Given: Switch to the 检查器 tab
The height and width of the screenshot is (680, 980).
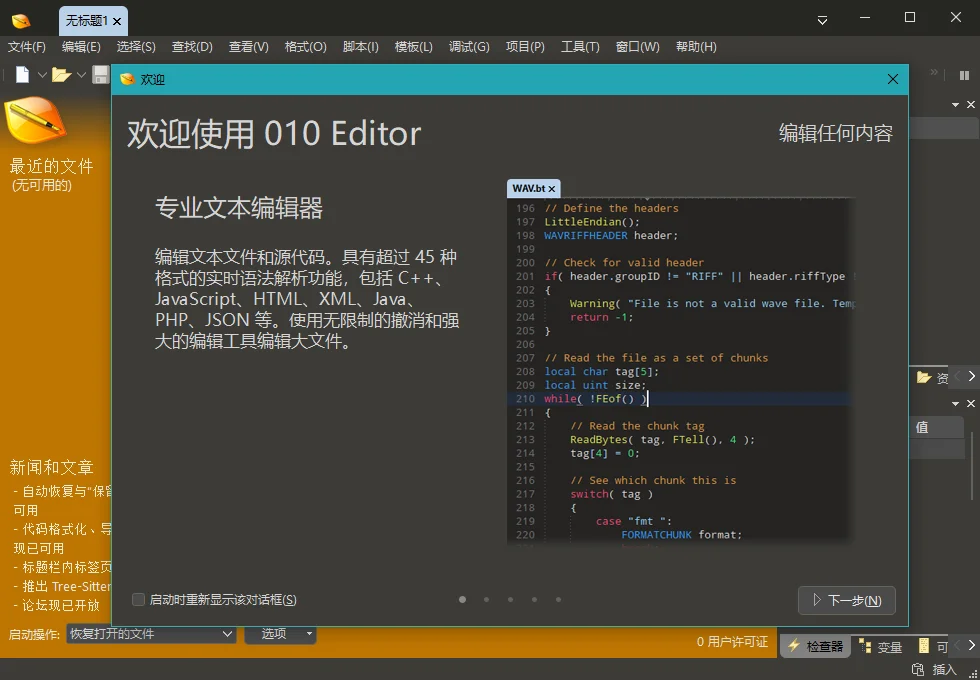Looking at the screenshot, I should click(816, 646).
